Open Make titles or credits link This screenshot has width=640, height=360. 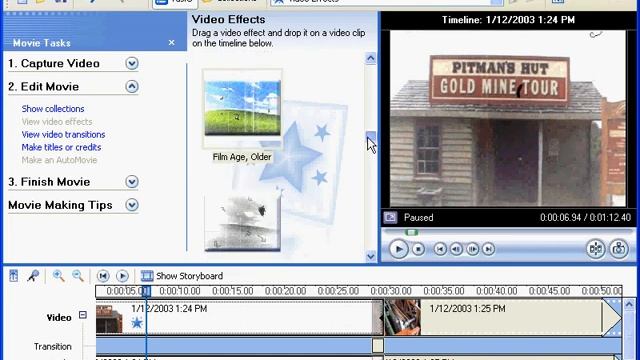pos(61,147)
